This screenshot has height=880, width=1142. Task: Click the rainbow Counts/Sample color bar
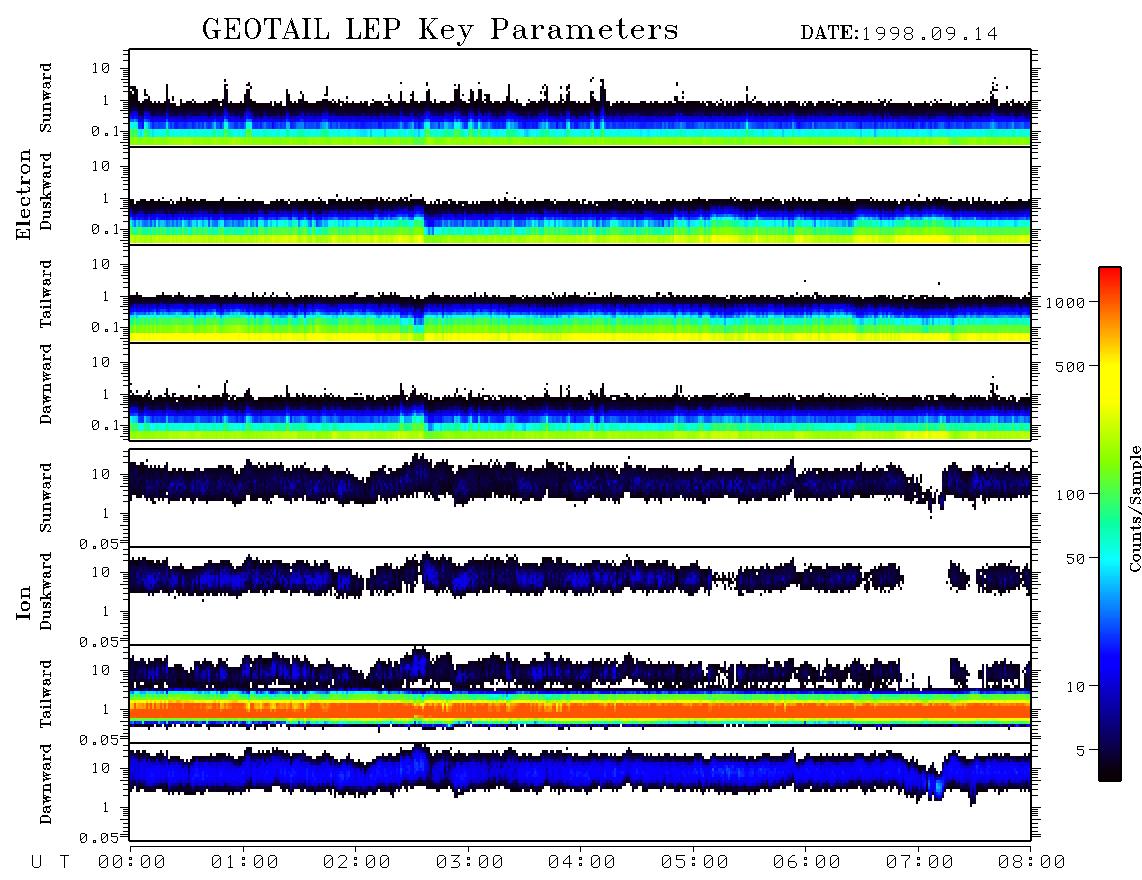(1110, 524)
